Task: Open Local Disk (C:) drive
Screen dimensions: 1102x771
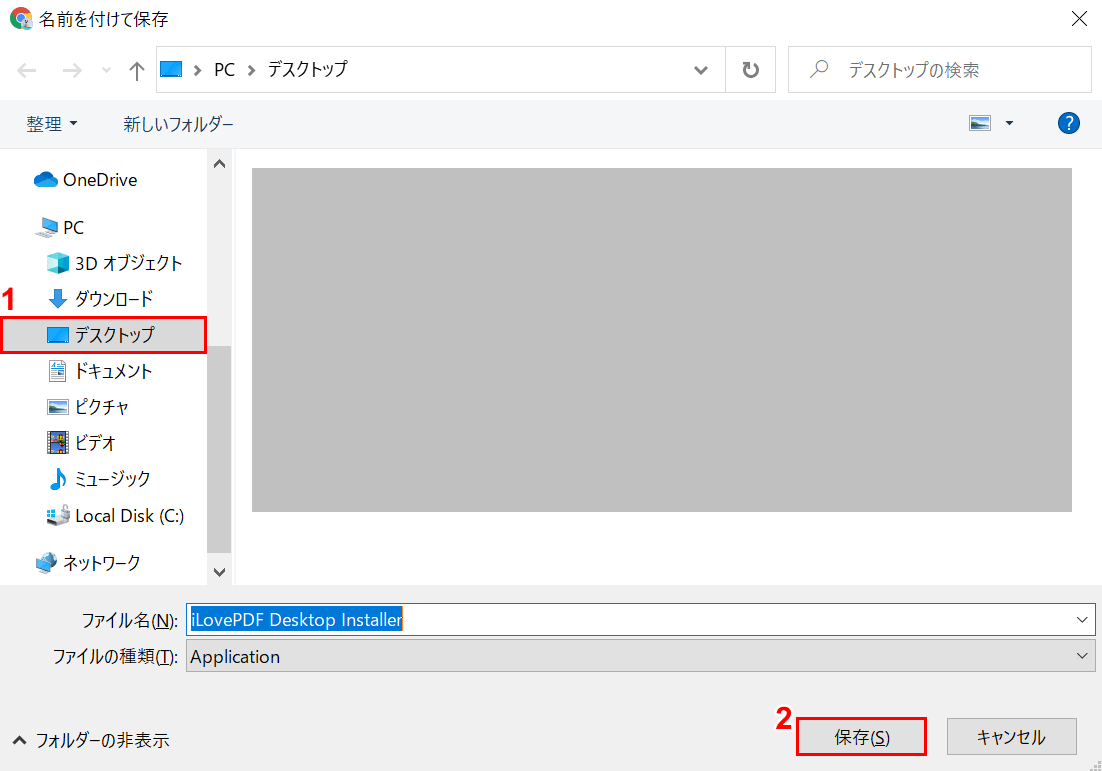Action: pyautogui.click(x=129, y=516)
